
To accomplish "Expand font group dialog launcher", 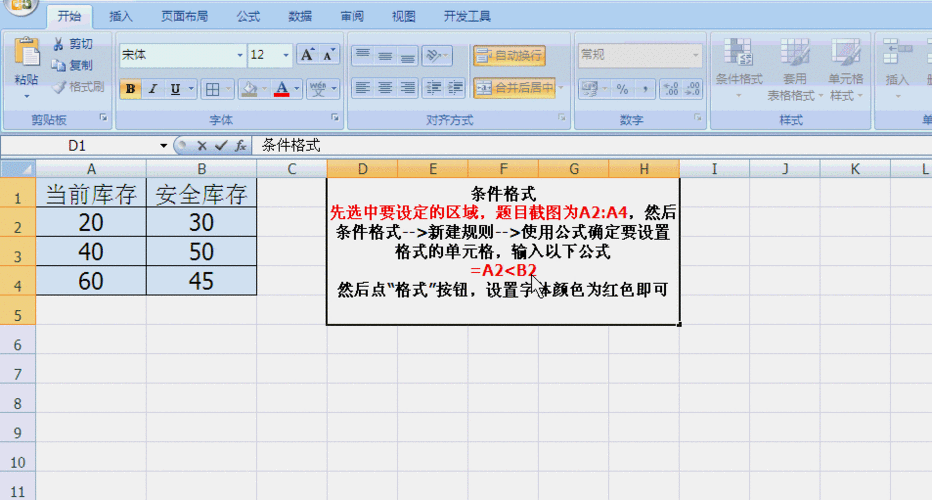I will click(335, 118).
